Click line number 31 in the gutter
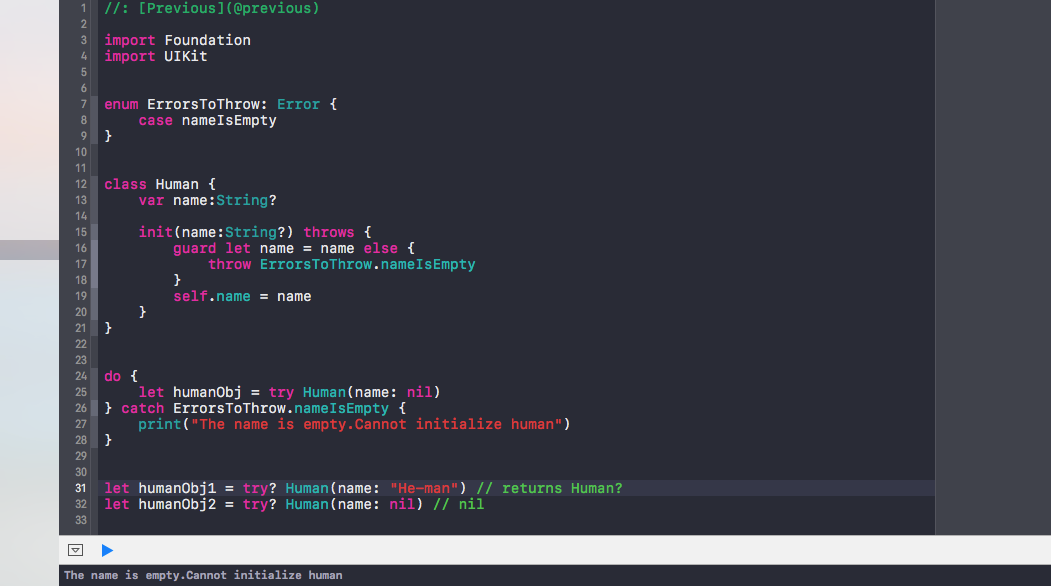 coord(81,488)
